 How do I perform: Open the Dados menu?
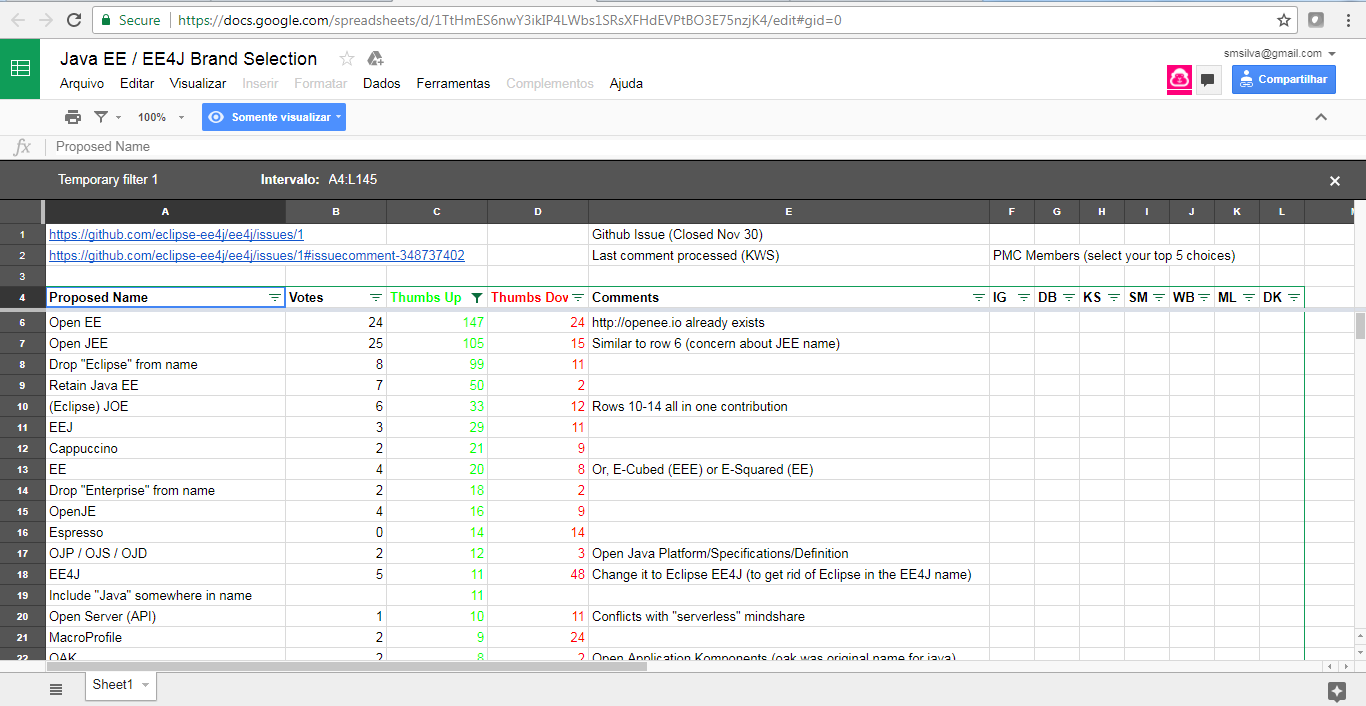click(x=381, y=84)
